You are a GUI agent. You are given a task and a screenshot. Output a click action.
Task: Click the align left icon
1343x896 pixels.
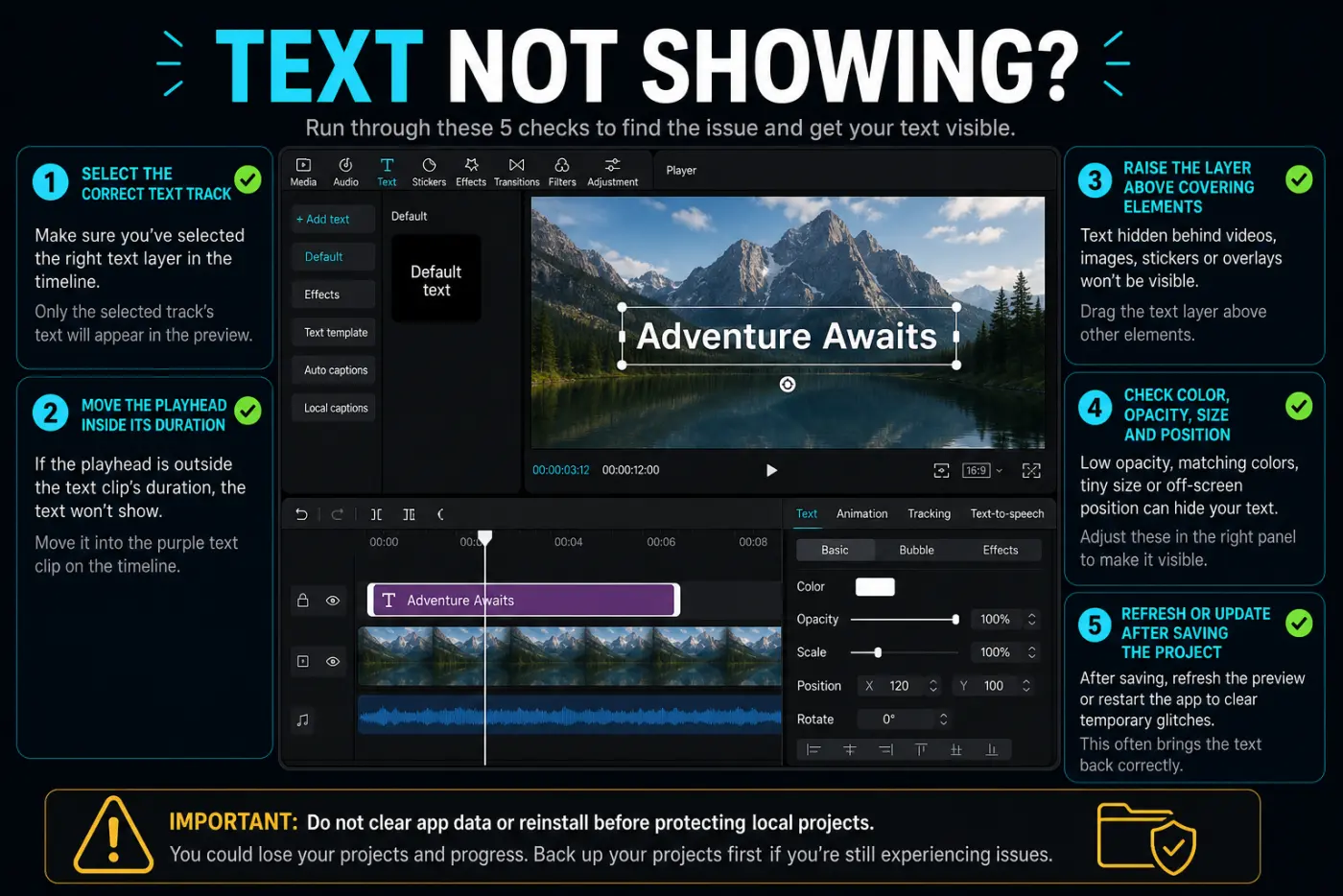pos(813,749)
